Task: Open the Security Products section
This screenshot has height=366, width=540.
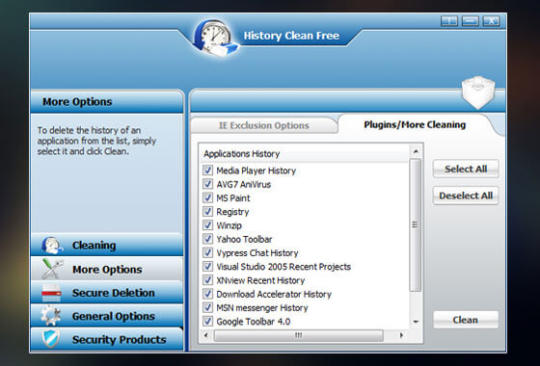Action: tap(107, 339)
